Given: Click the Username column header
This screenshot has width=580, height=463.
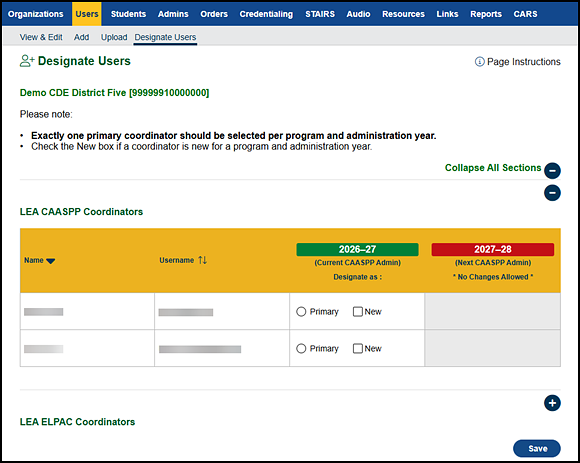Looking at the screenshot, I should 176,260.
